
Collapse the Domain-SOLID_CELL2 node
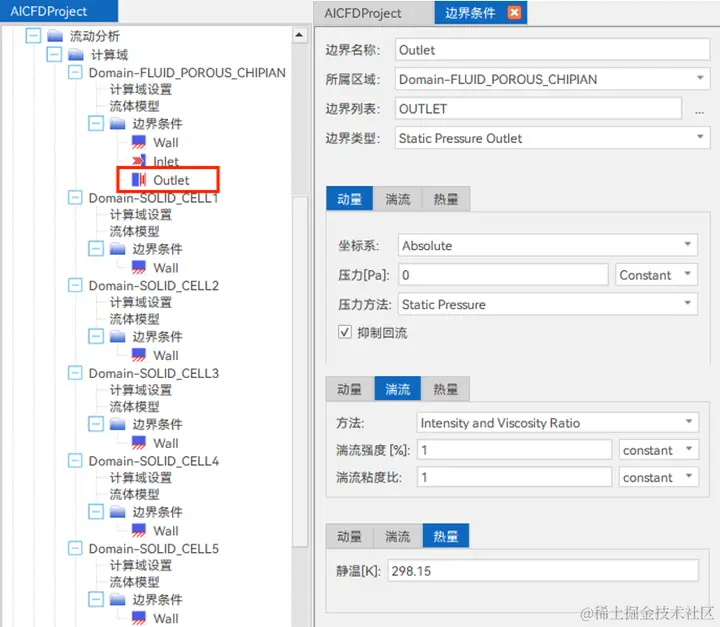coord(75,285)
